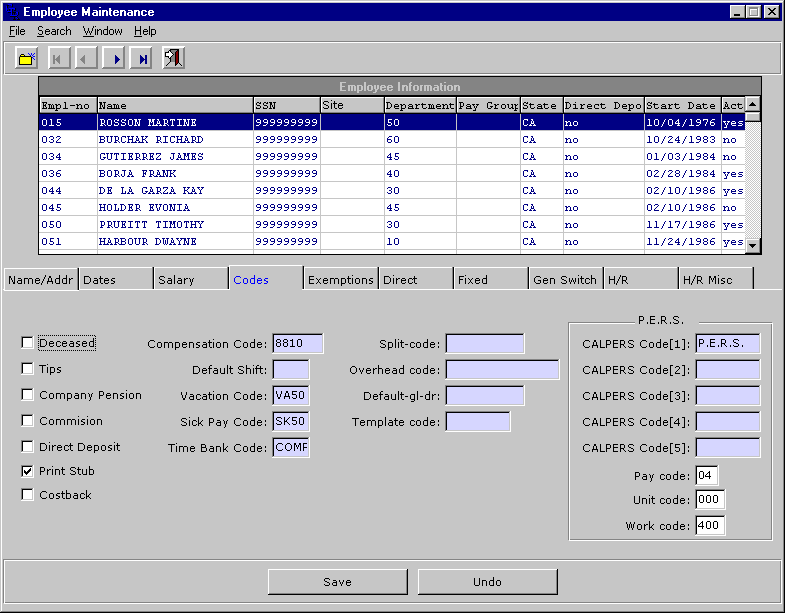The height and width of the screenshot is (613, 785).
Task: Tick the Company Pension checkbox
Action: click(x=28, y=395)
